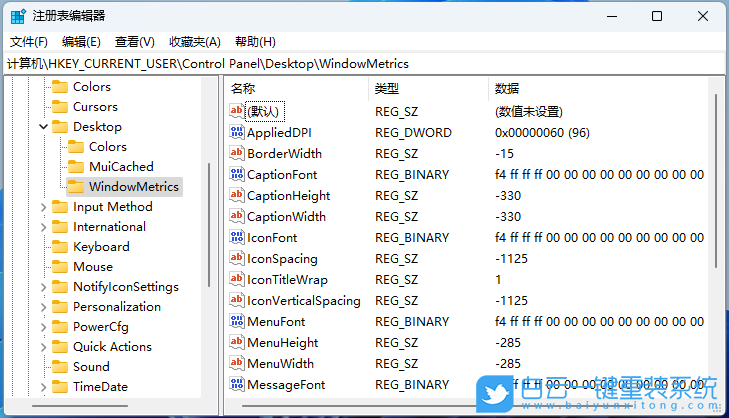Click the CaptionHeight data value -330

click(508, 195)
